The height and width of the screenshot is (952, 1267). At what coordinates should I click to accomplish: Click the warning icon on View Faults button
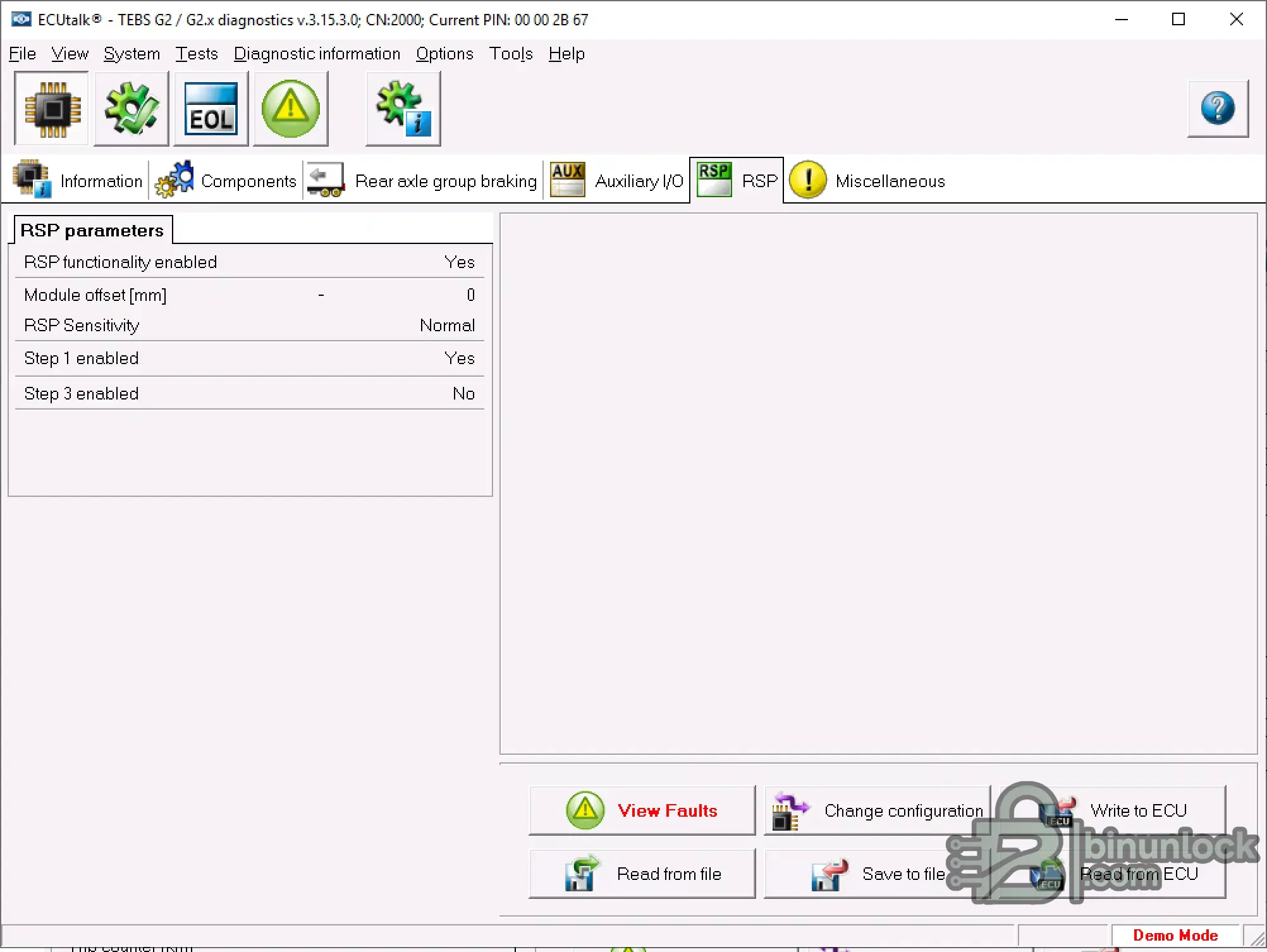(585, 810)
